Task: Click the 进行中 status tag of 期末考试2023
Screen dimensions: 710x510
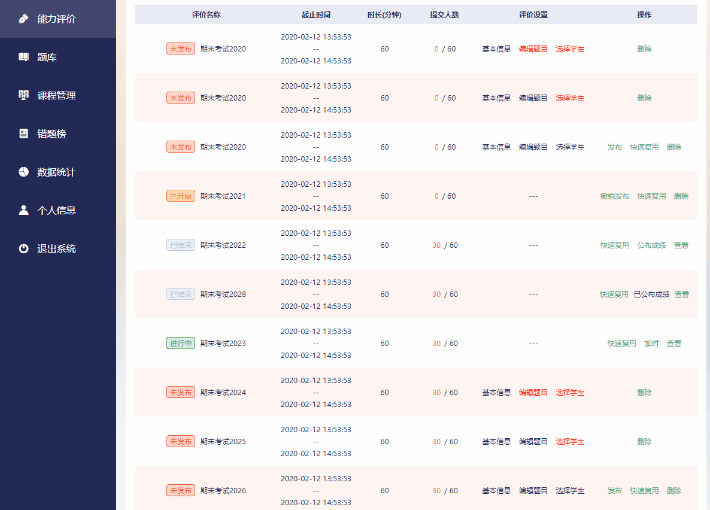Action: tap(180, 343)
